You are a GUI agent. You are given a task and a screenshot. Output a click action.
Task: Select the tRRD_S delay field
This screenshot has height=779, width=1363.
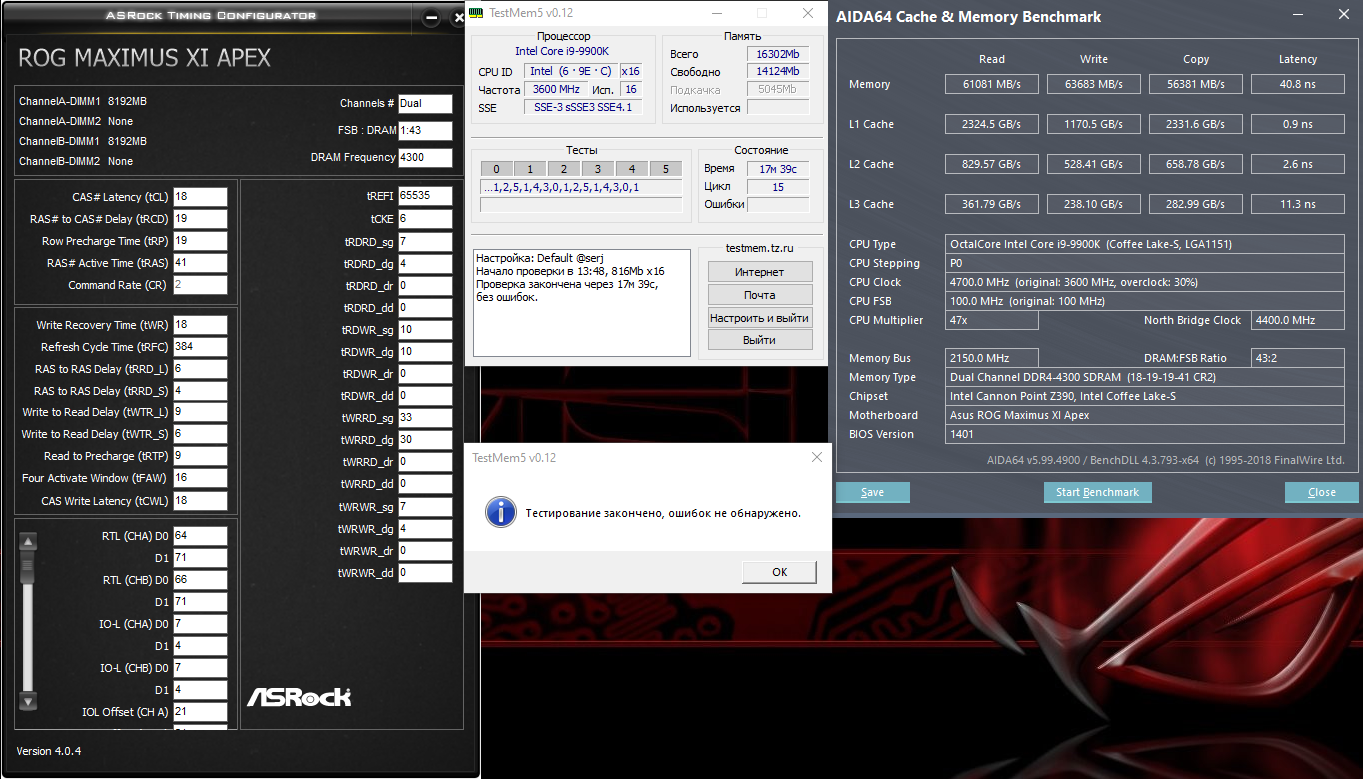200,391
